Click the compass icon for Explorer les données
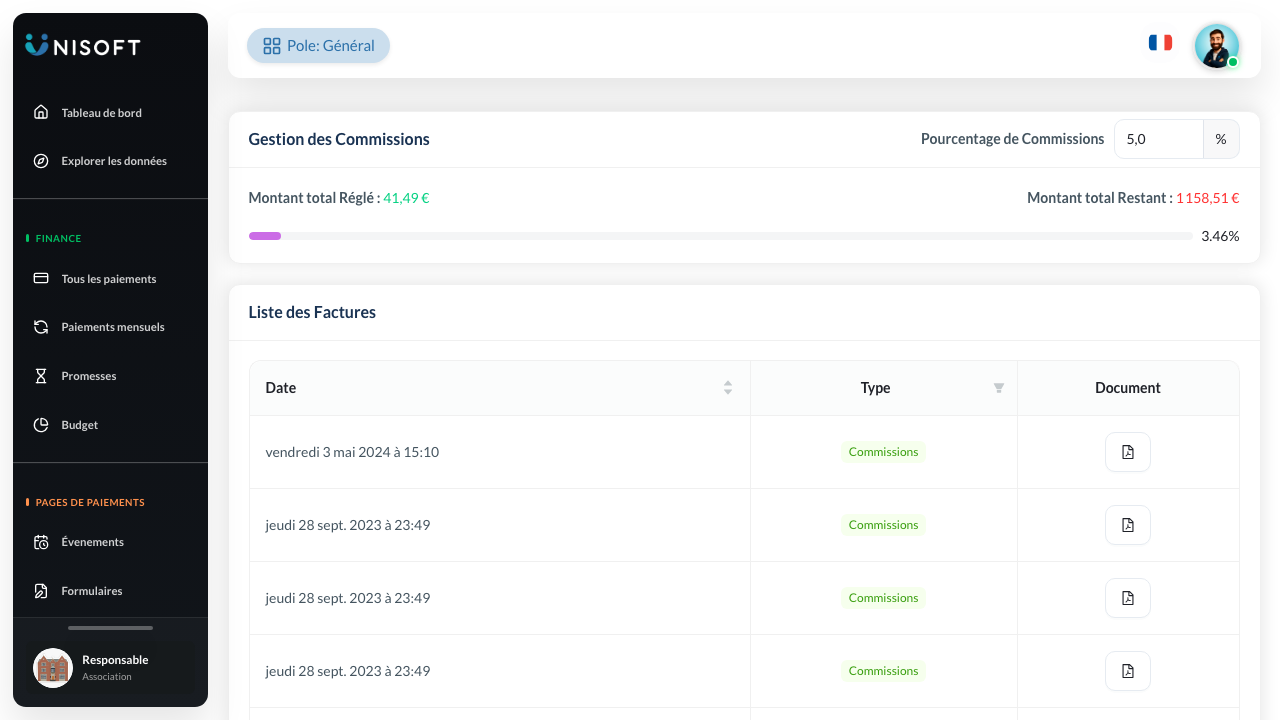 click(41, 161)
